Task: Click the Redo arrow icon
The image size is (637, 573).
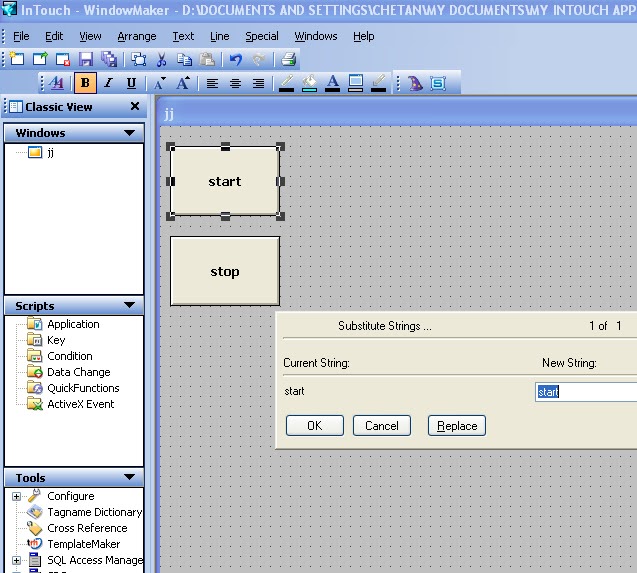Action: coord(259,59)
